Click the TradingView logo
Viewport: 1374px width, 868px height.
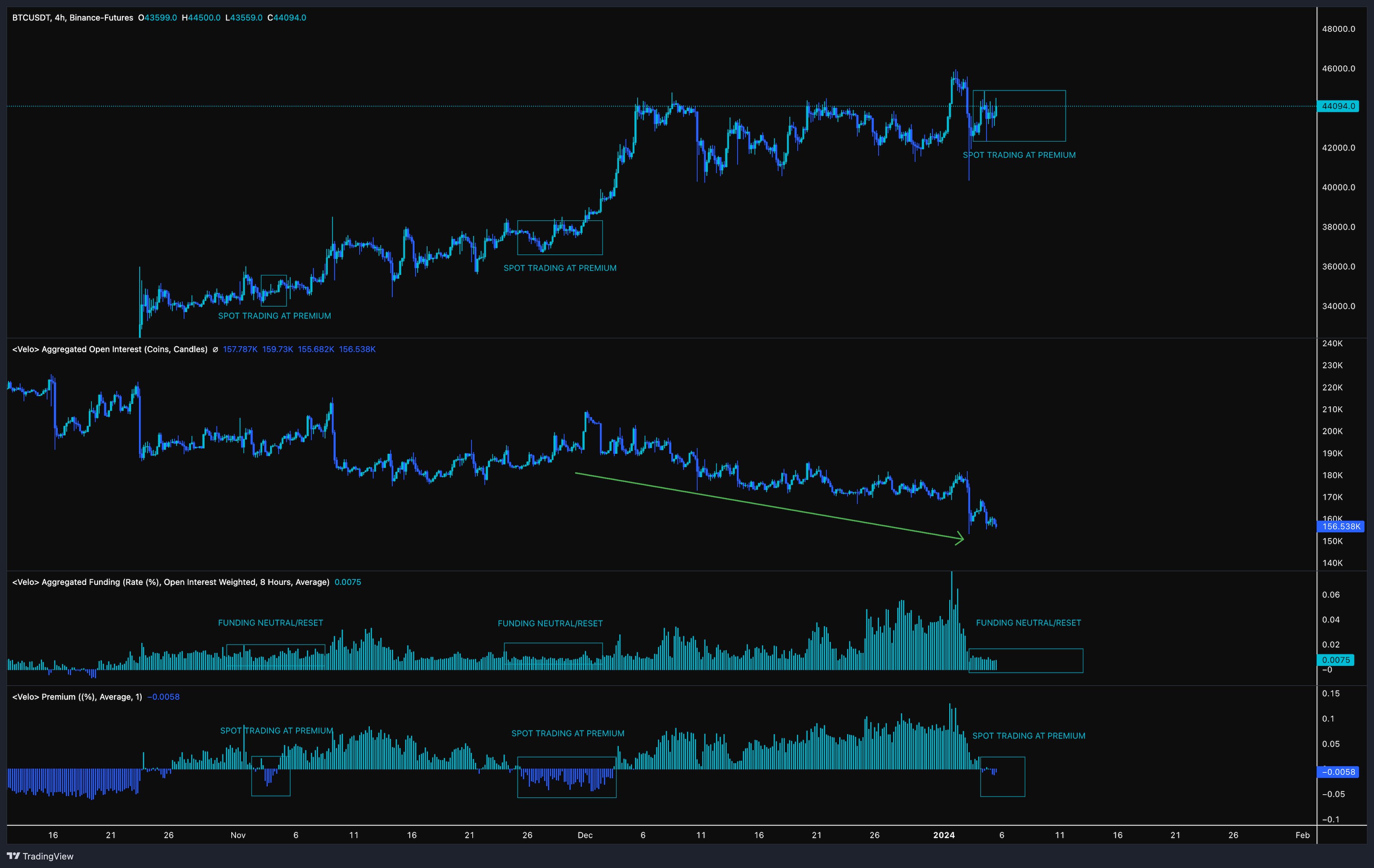point(40,856)
